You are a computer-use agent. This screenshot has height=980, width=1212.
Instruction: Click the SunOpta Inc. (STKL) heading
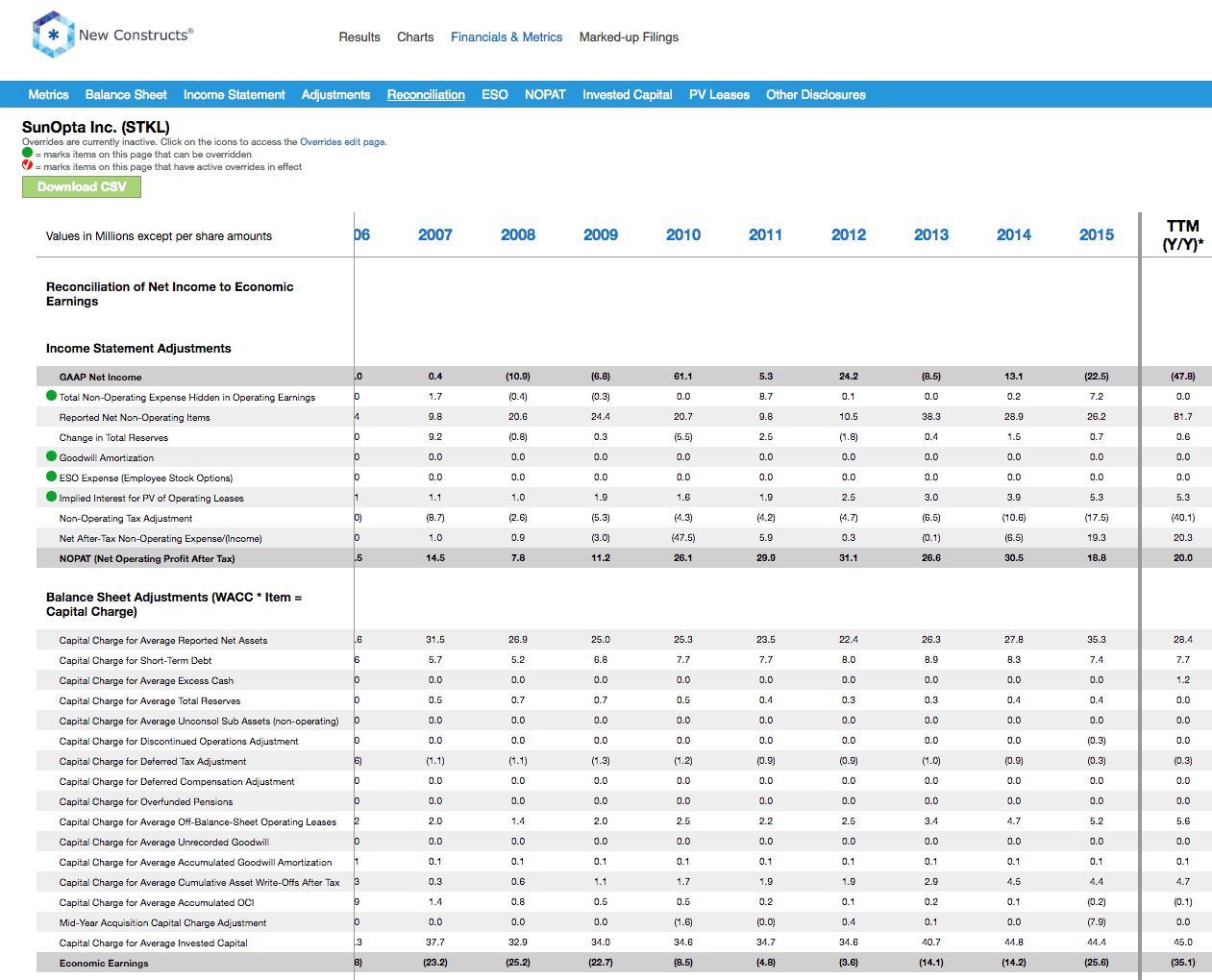[96, 127]
